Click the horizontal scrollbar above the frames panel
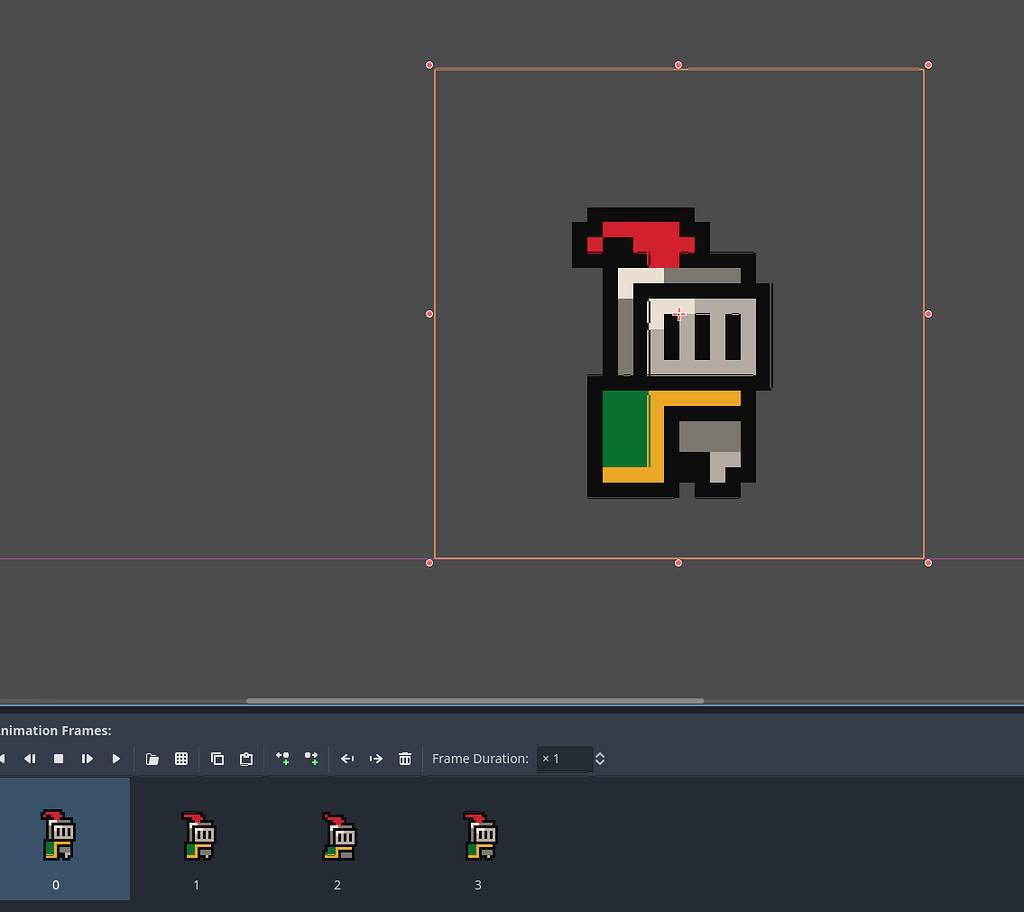The image size is (1024, 912). click(x=477, y=700)
